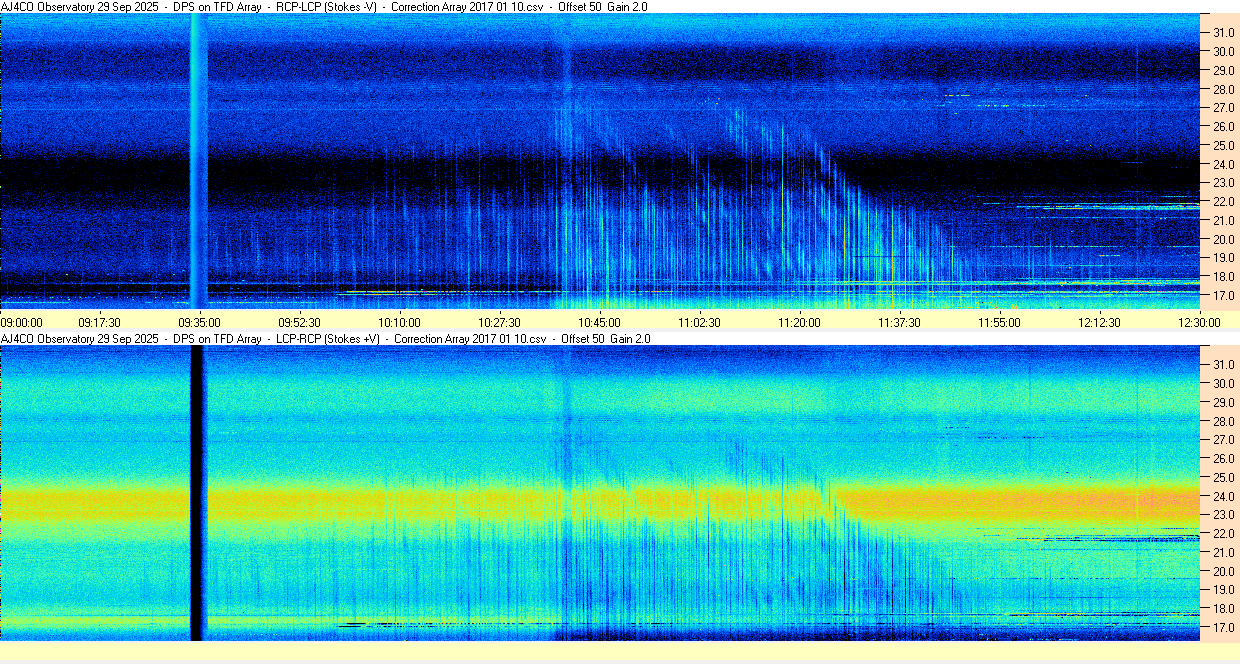Click the 28.0 frequency label in lower panel

[x=1224, y=421]
